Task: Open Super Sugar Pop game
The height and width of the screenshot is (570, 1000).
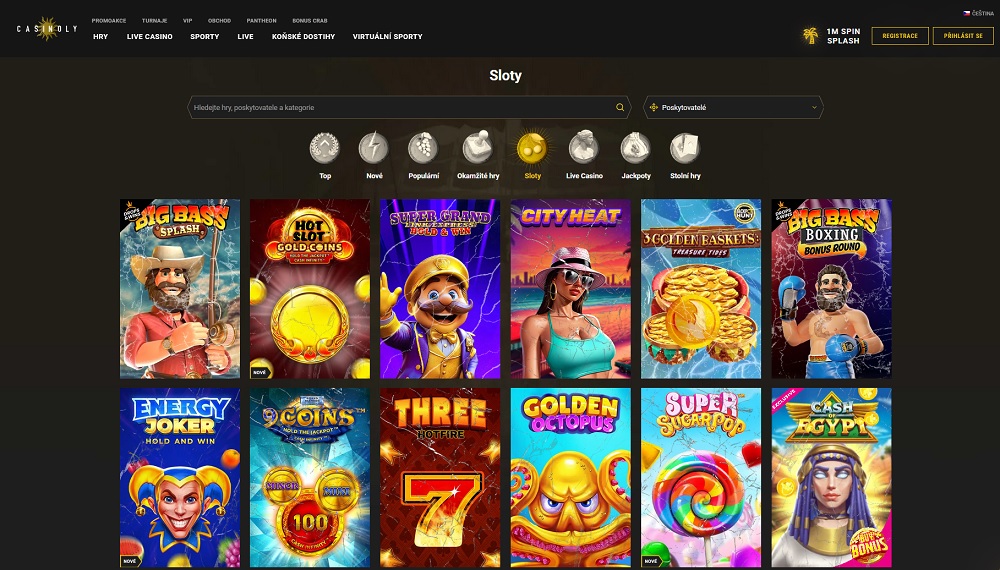Action: pyautogui.click(x=701, y=478)
